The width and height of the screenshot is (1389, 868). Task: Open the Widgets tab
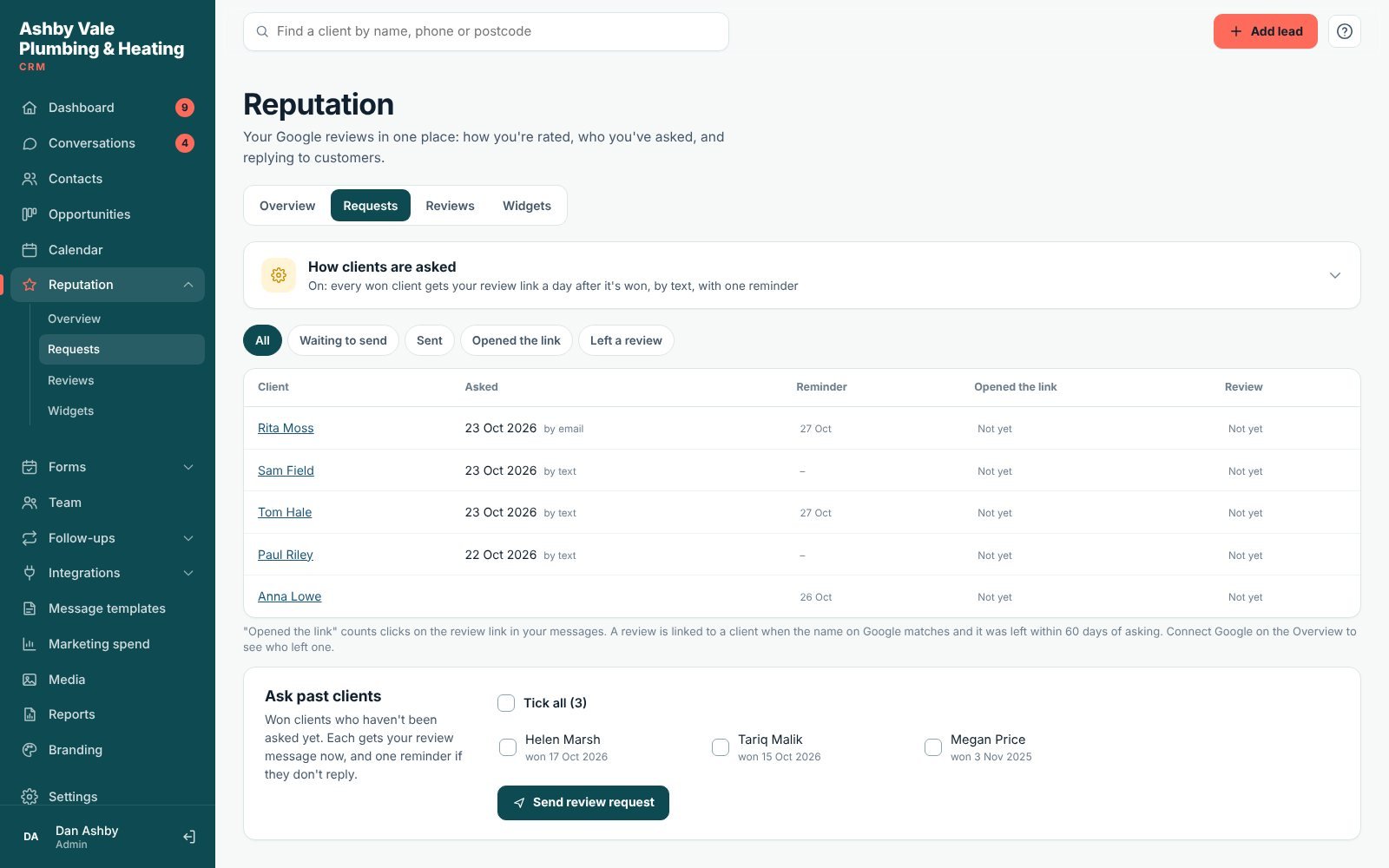(527, 206)
